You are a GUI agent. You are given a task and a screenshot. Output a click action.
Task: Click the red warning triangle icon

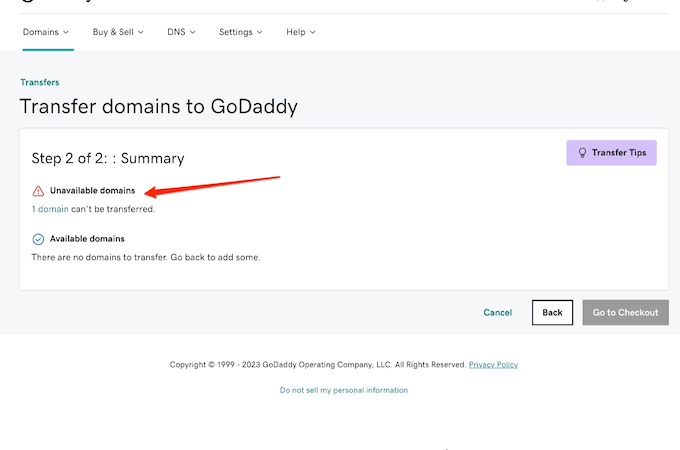[38, 190]
